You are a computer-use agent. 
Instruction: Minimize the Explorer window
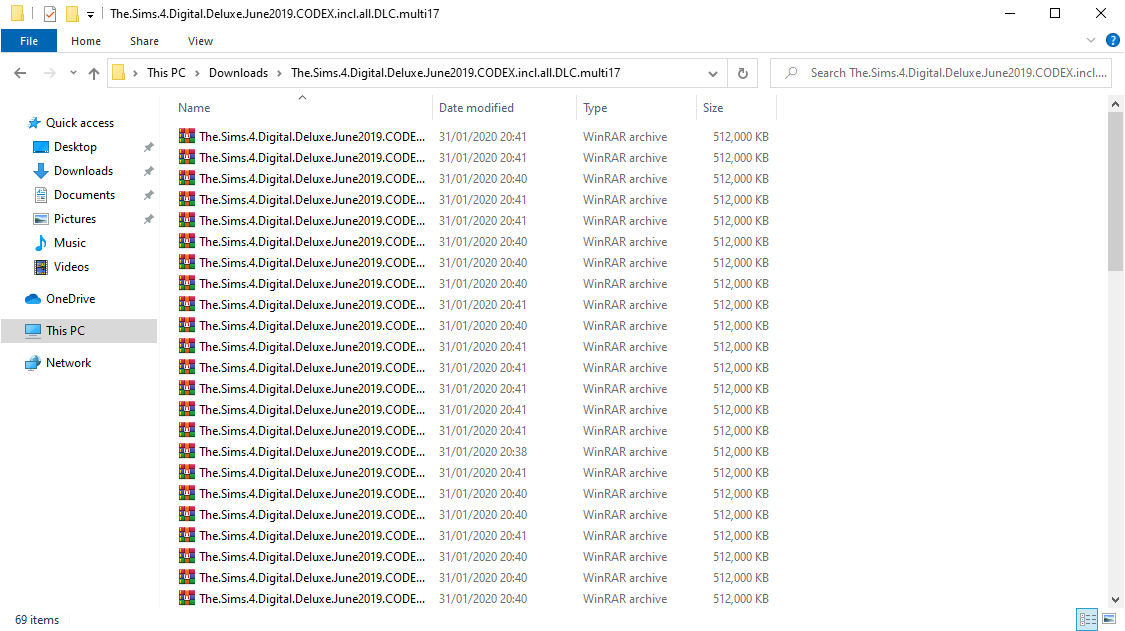coord(1009,14)
